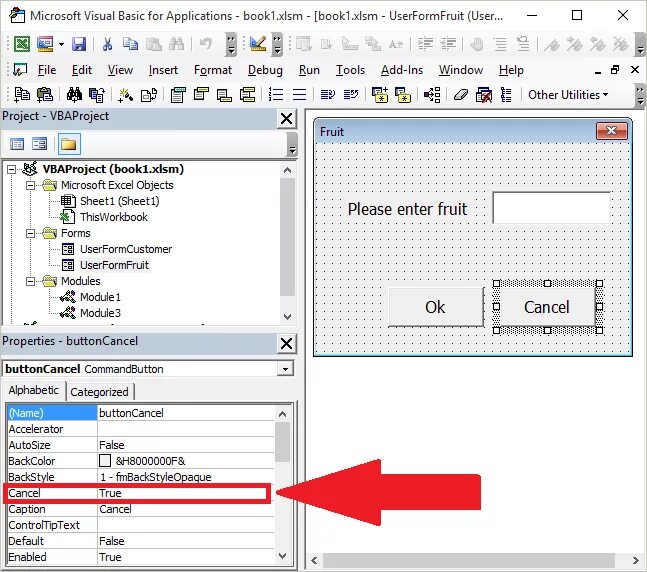This screenshot has width=647, height=572.
Task: Click the Find binoculars icon in the top toolbar
Action: [177, 44]
